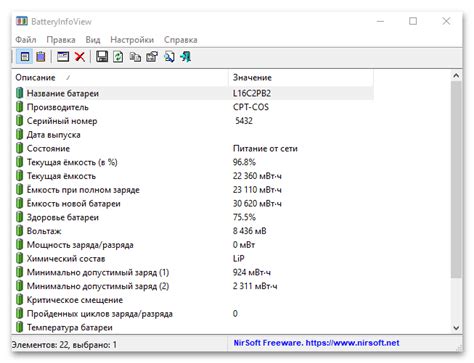The width and height of the screenshot is (474, 363).
Task: Click the 8 436 мВ voltage value
Action: coord(249,231)
